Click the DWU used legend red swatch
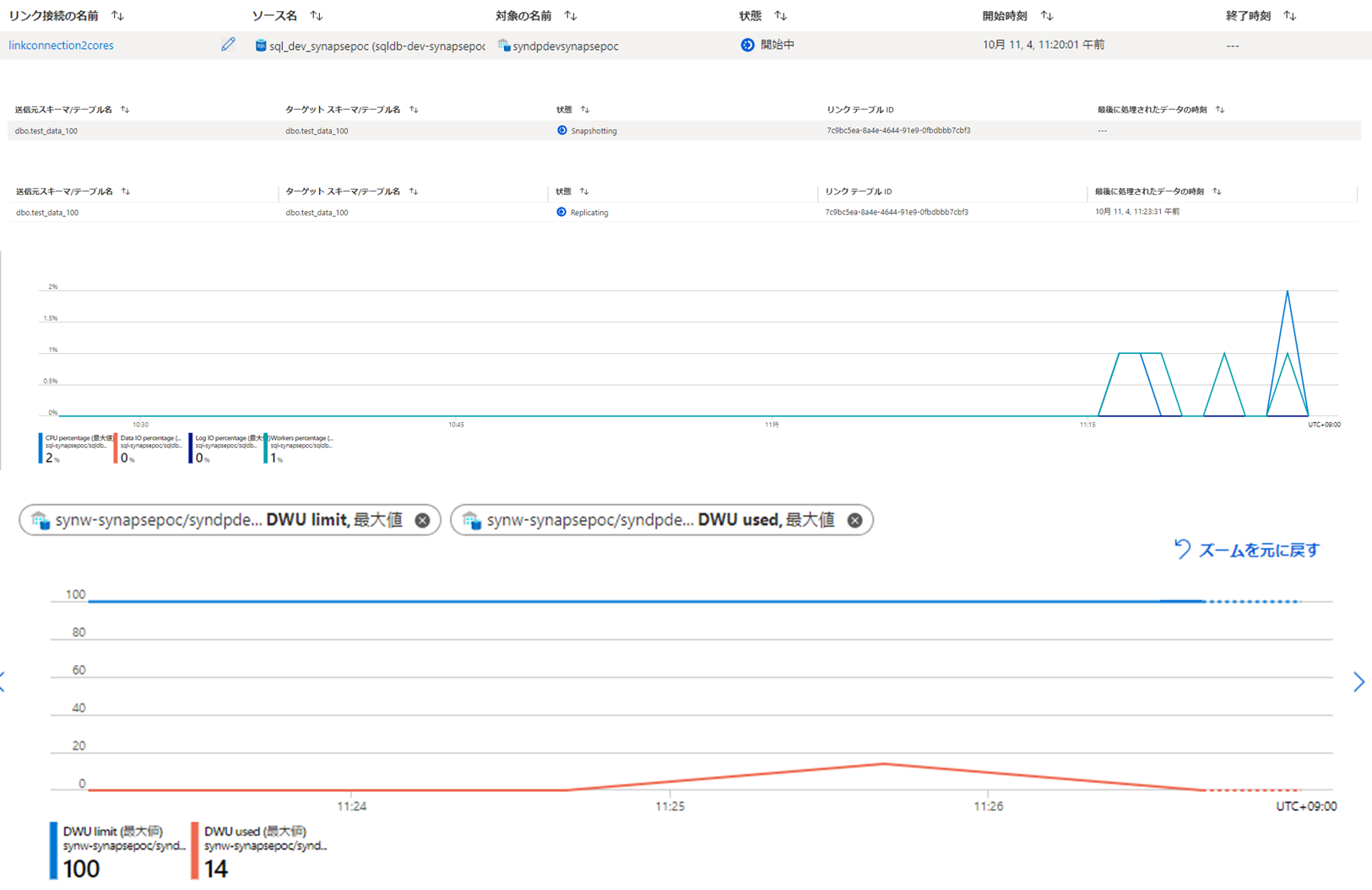The height and width of the screenshot is (890, 1372). (x=195, y=850)
